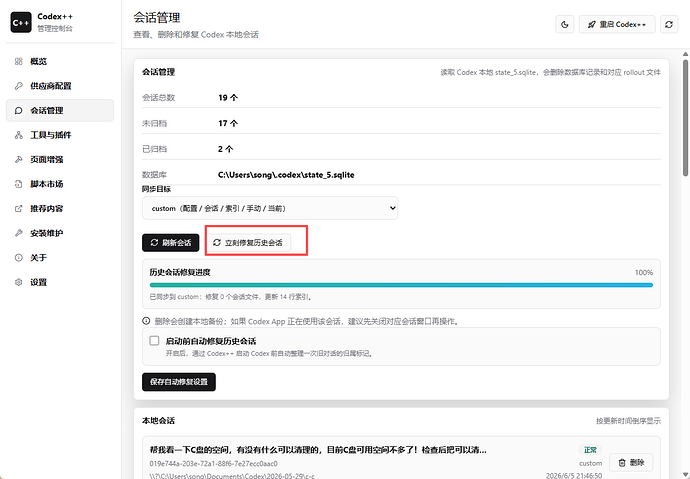Click the scrollbar down arrow

(685, 475)
